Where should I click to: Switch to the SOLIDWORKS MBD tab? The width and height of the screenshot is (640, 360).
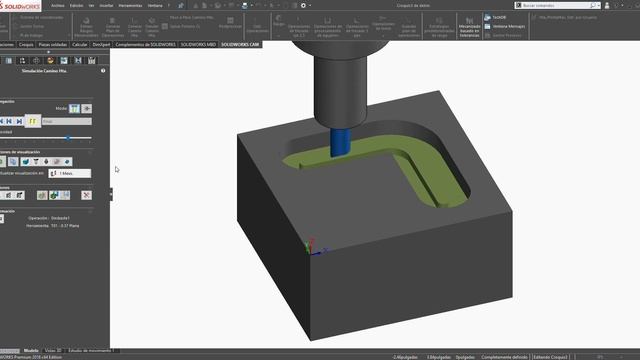[x=198, y=44]
